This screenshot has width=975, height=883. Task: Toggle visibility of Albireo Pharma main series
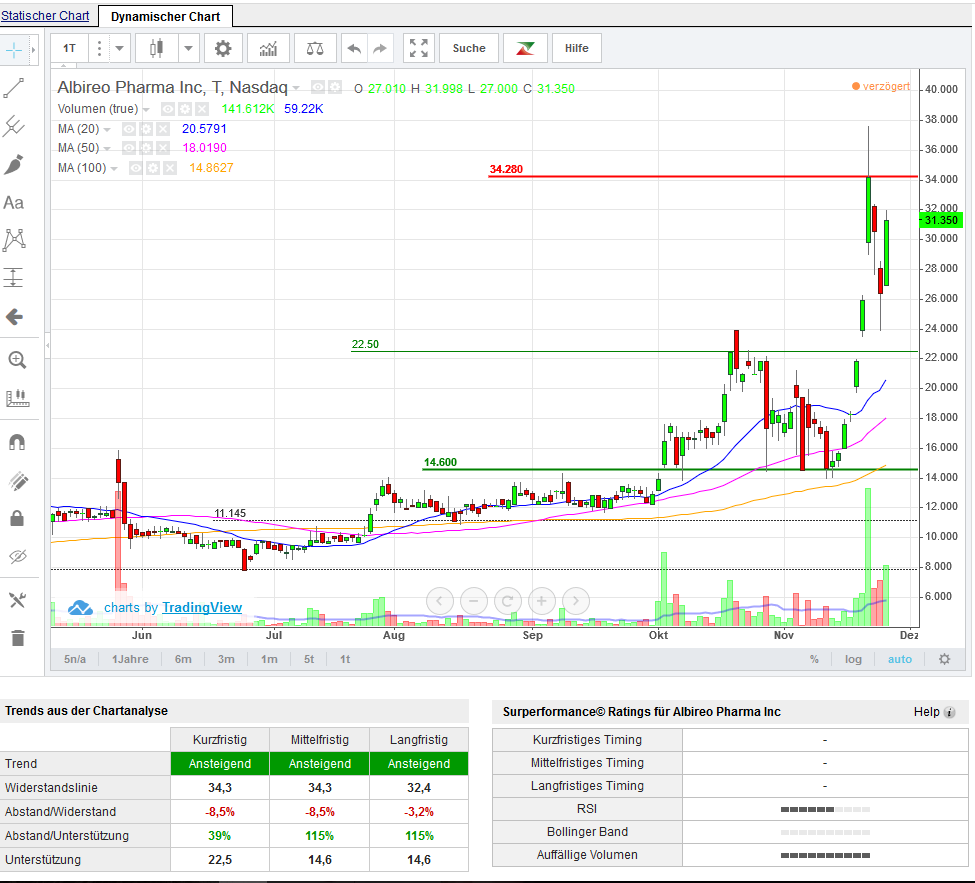point(318,87)
